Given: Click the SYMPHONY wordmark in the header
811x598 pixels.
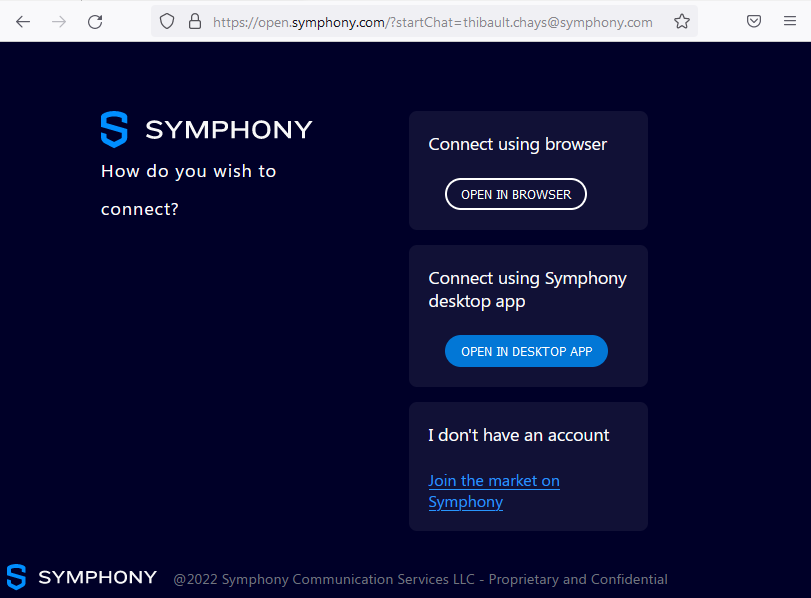Looking at the screenshot, I should pos(229,130).
